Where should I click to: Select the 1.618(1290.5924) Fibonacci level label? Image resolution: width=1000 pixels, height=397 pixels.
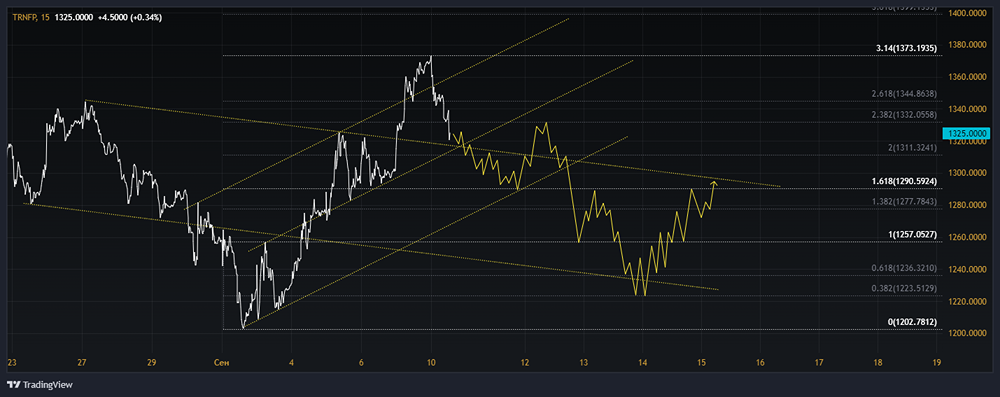click(904, 181)
